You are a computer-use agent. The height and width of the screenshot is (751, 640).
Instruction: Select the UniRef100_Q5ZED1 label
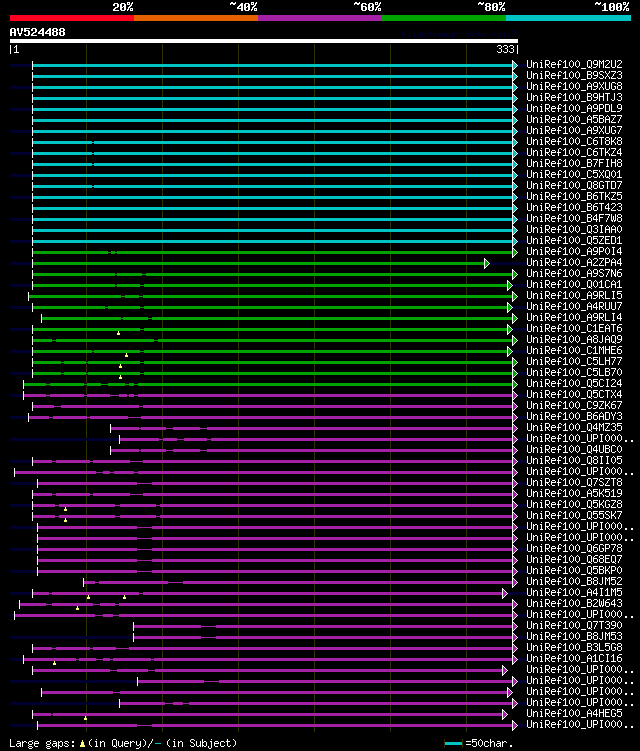click(x=574, y=240)
